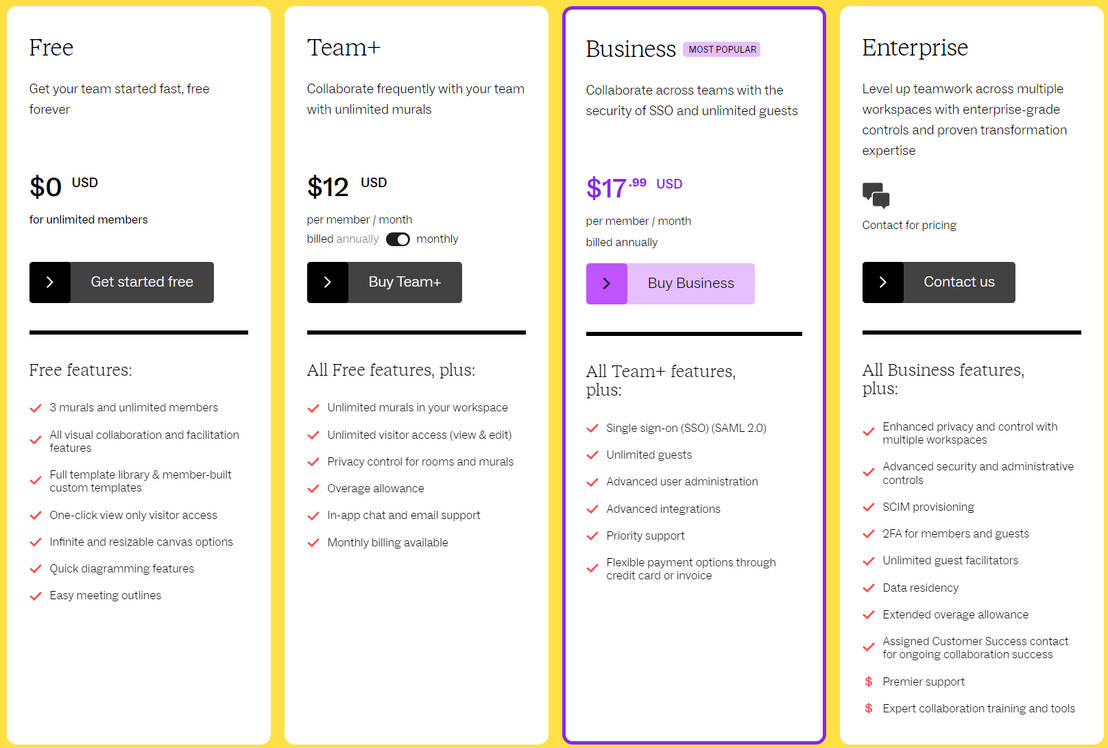Viewport: 1108px width, 748px height.
Task: Click the purple arrow icon on Buy Business
Action: (606, 284)
